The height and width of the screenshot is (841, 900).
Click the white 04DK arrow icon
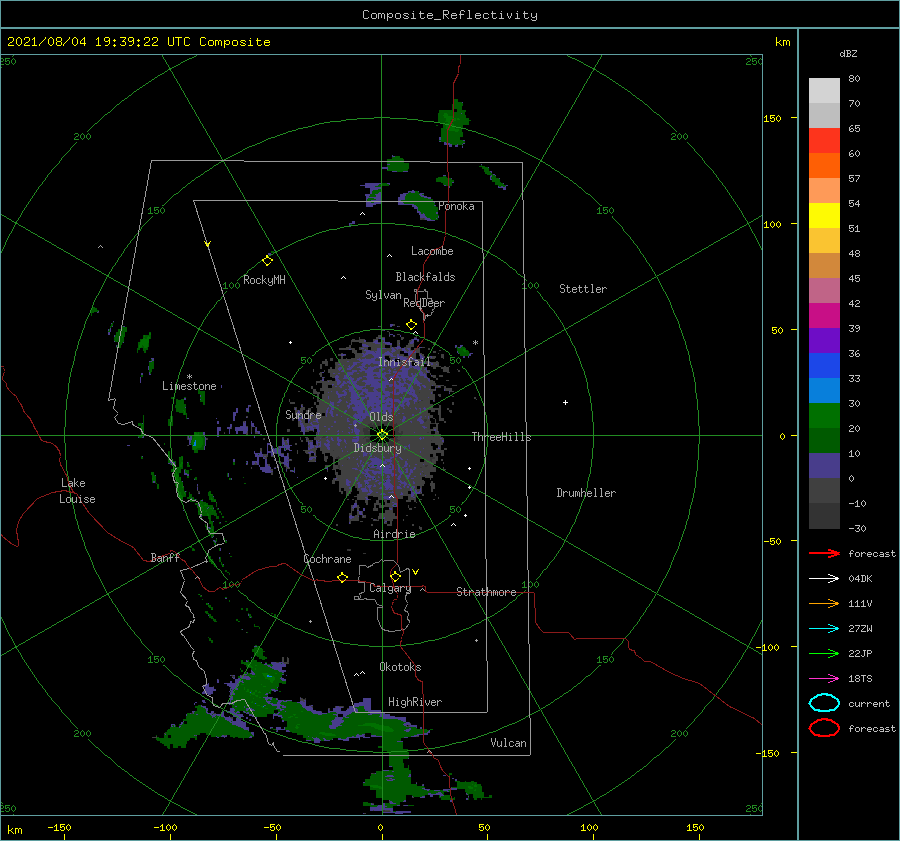coord(824,579)
